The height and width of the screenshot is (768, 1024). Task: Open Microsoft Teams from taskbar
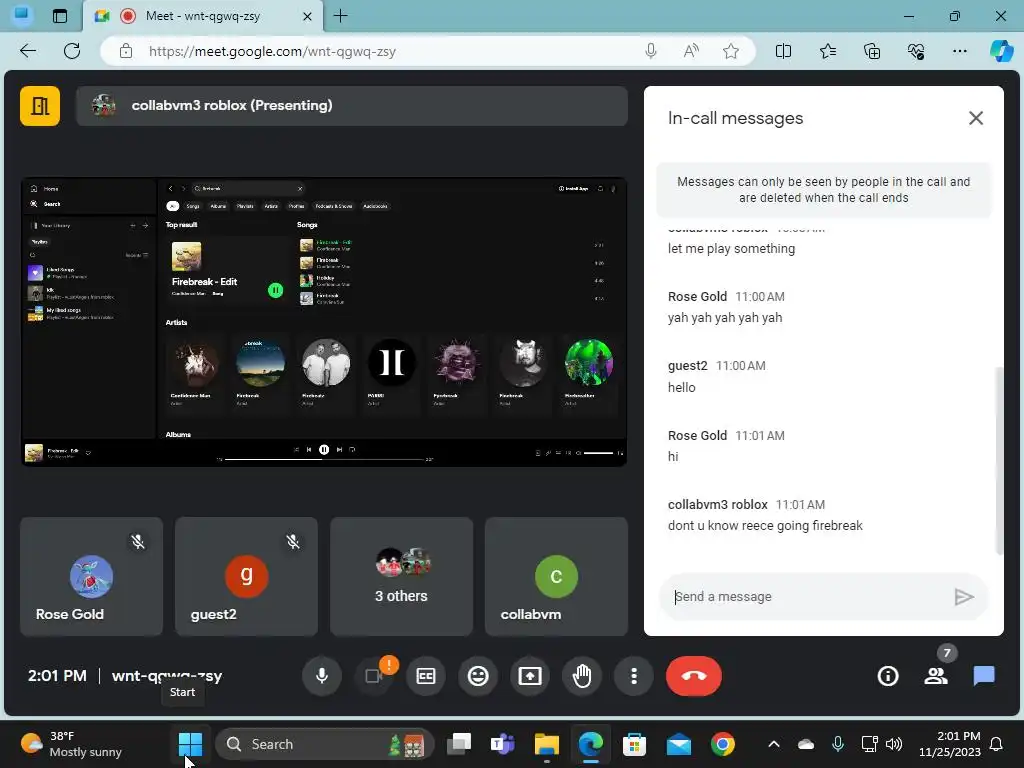(x=502, y=744)
